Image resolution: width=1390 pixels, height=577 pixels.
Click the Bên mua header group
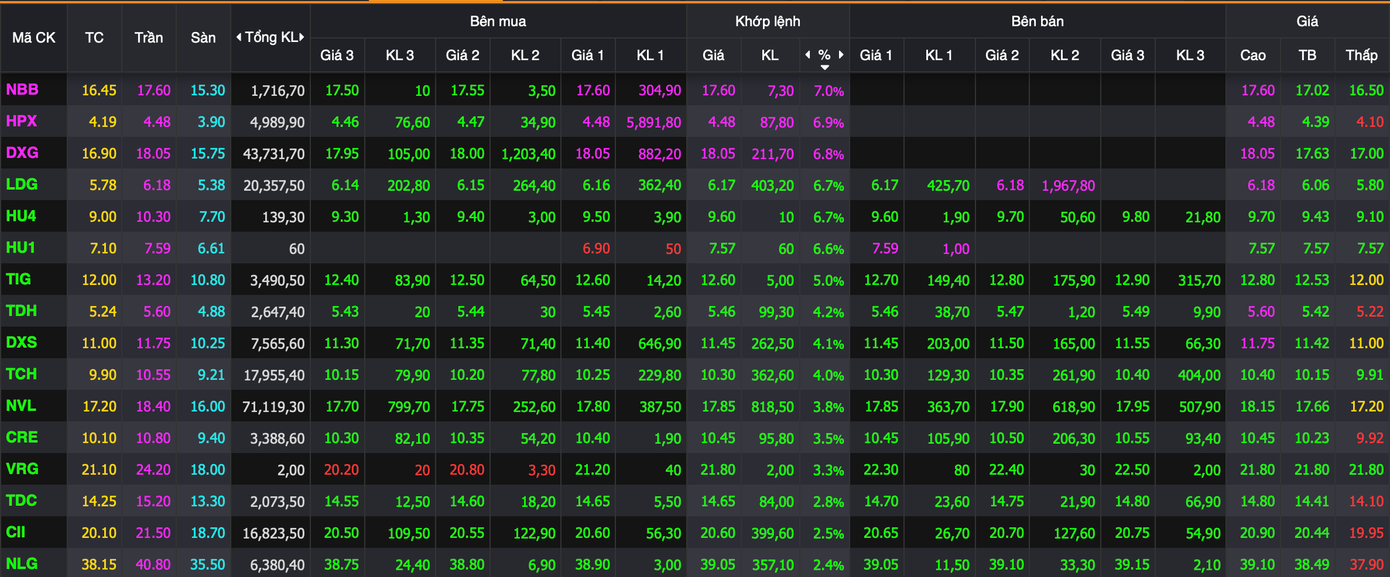click(498, 21)
